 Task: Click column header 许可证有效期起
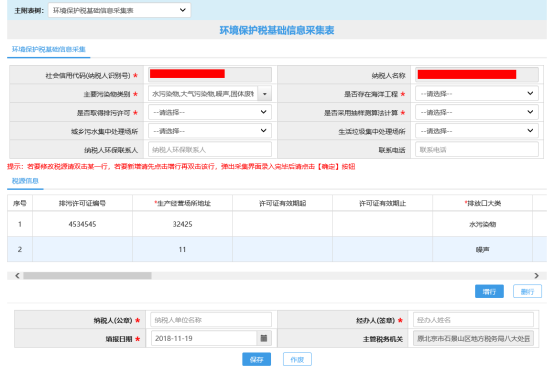[x=282, y=203]
